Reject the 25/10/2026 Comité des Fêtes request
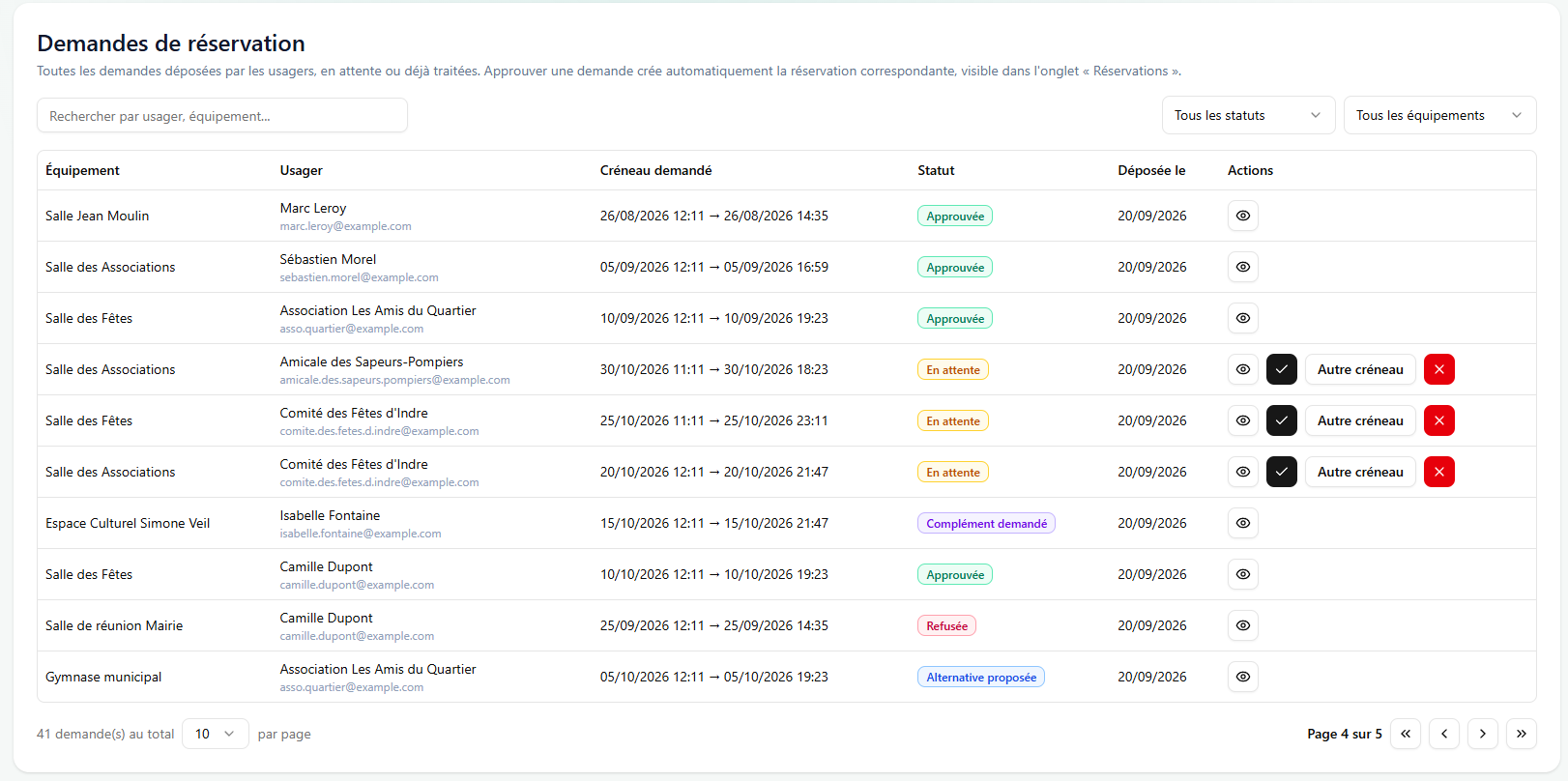The height and width of the screenshot is (781, 1568). pos(1439,420)
